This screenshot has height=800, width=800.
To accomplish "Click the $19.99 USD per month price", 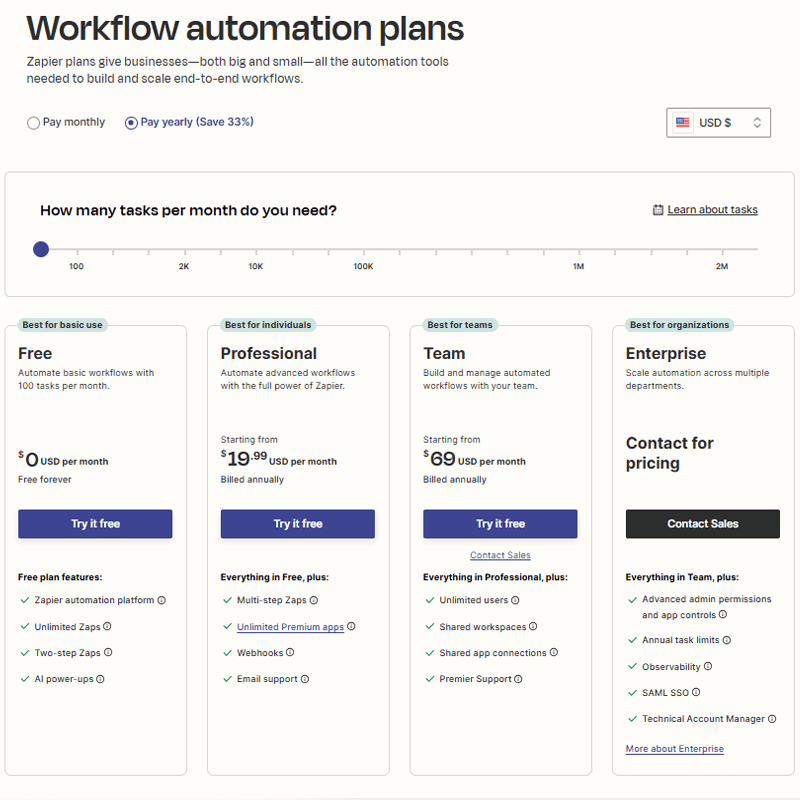I will pyautogui.click(x=279, y=459).
